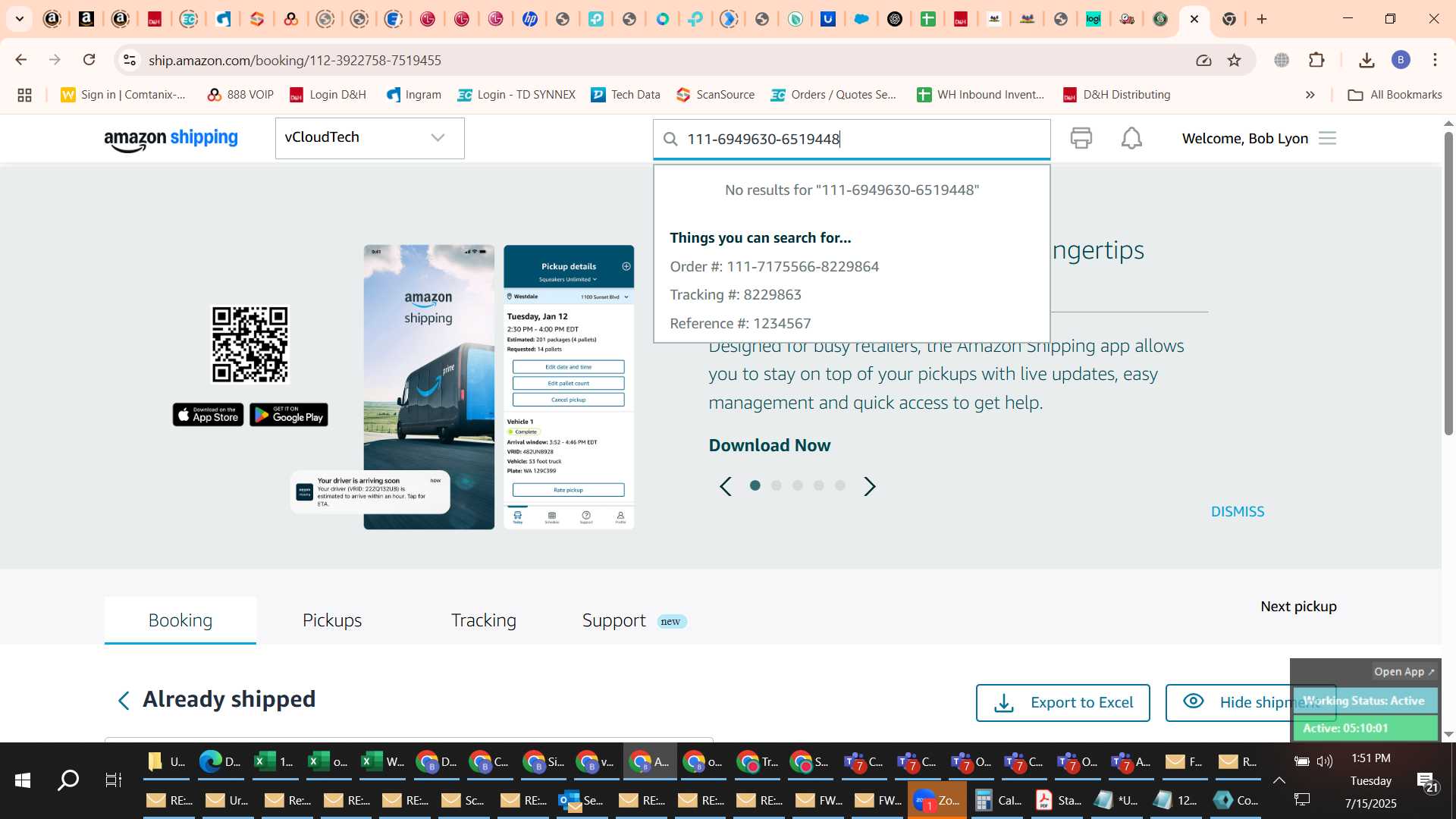Click the back arrow beside Already shipped
The height and width of the screenshot is (819, 1456).
click(x=124, y=700)
